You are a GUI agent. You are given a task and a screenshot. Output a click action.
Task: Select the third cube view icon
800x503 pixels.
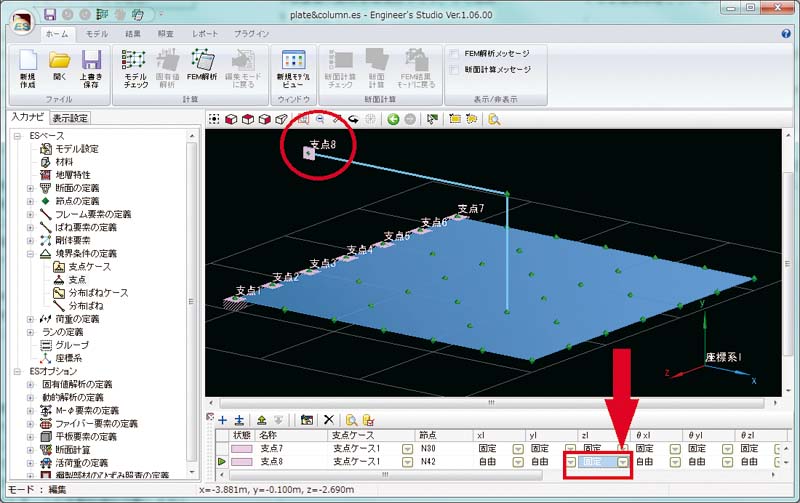click(264, 119)
